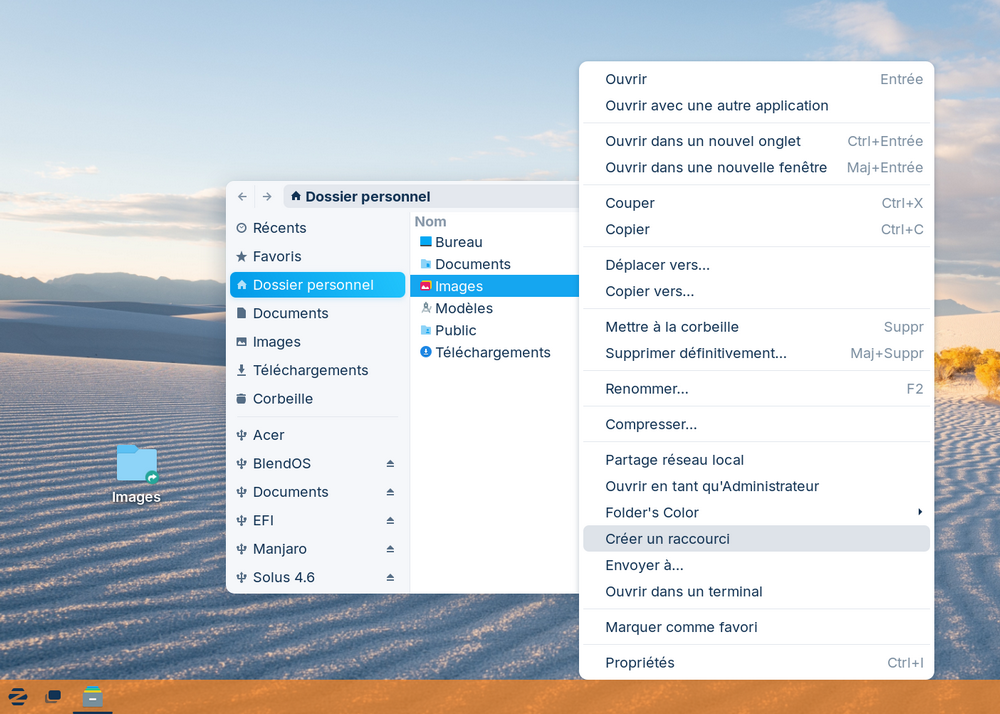The height and width of the screenshot is (714, 1000).
Task: Click the forward navigation arrow
Action: pos(267,197)
